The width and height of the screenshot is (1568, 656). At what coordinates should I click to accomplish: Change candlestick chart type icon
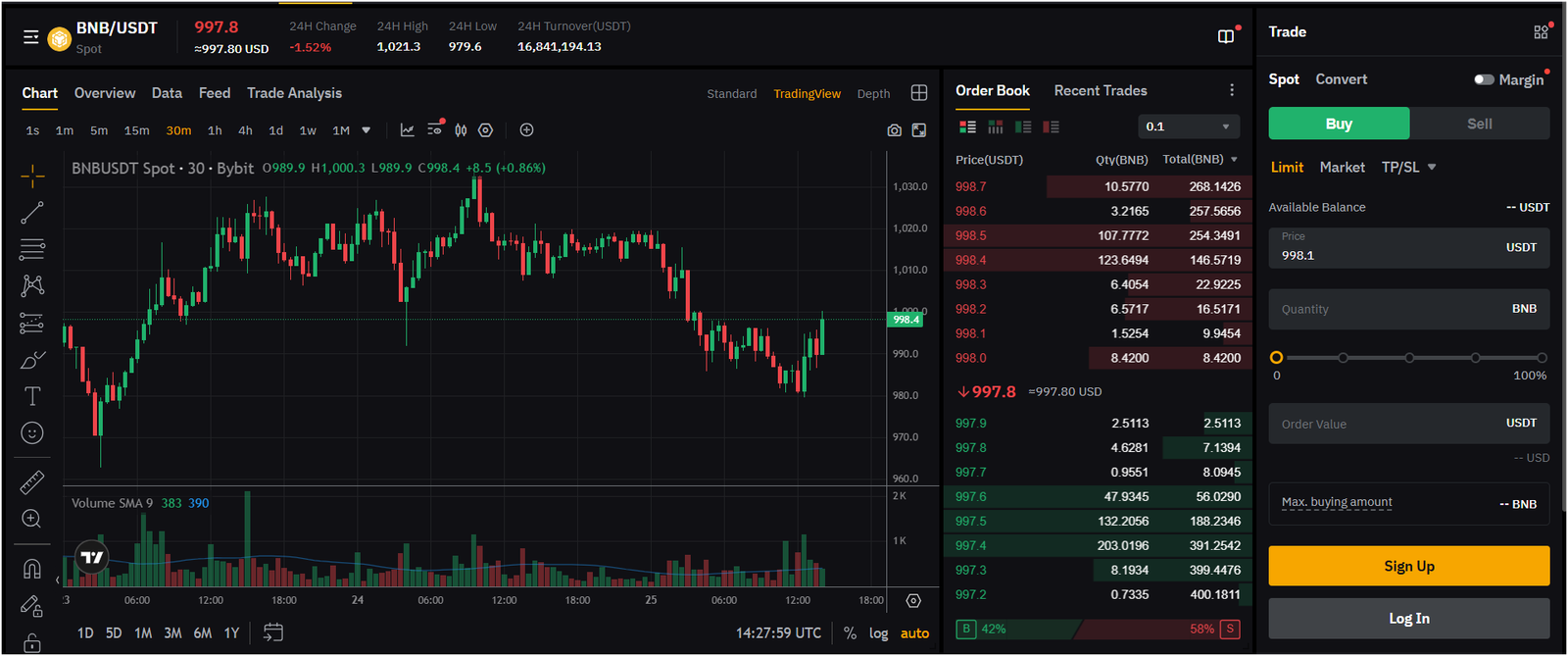pyautogui.click(x=461, y=130)
